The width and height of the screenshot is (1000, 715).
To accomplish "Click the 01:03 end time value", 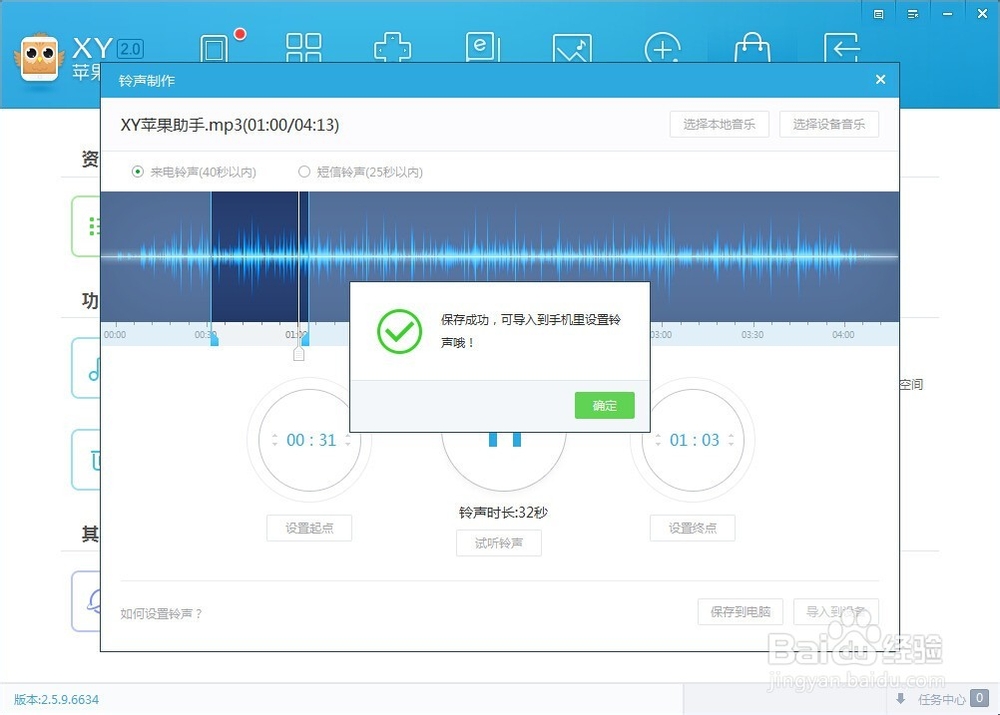I will pyautogui.click(x=695, y=440).
